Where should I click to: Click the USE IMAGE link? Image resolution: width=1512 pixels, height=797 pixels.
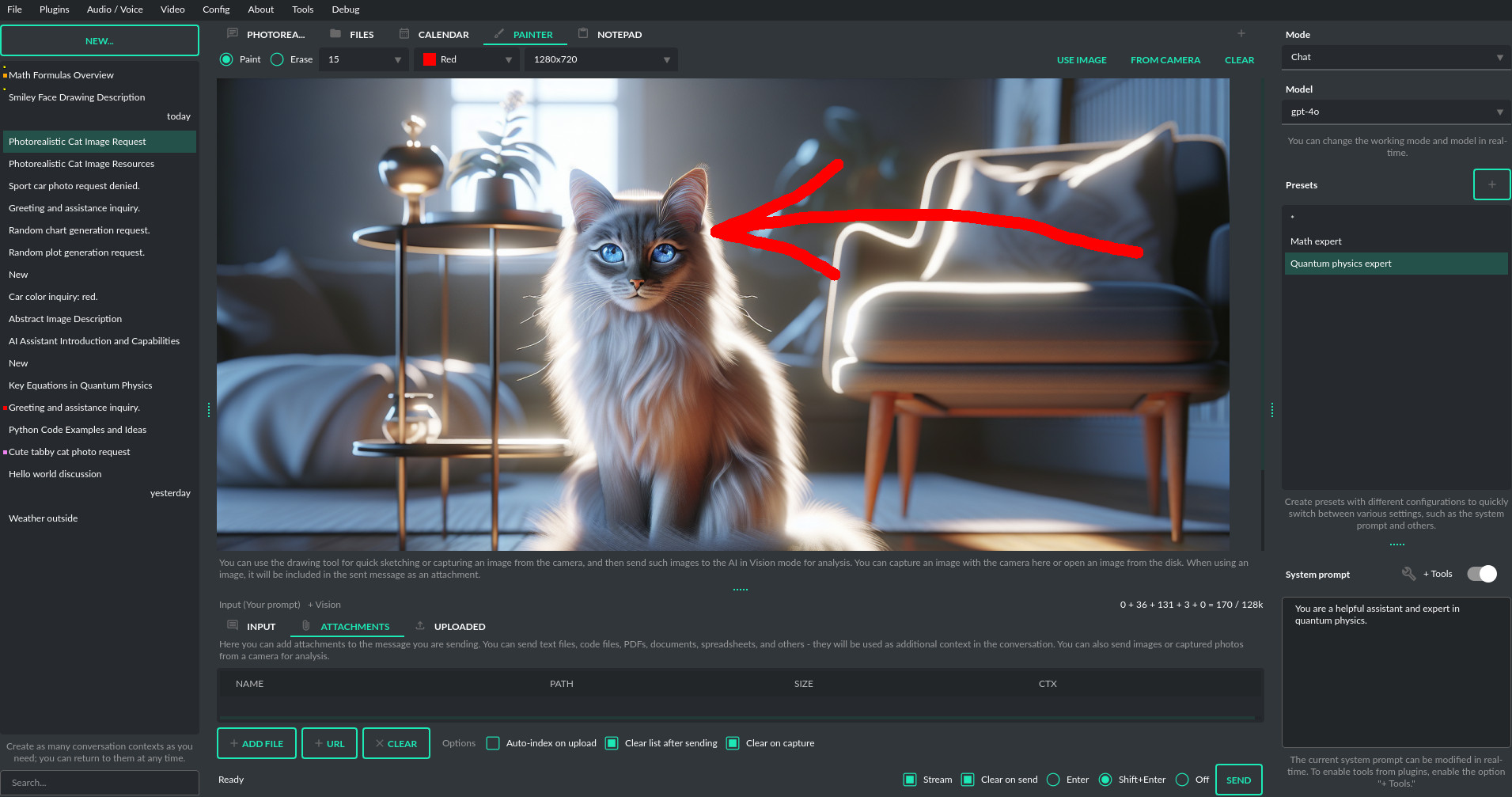pyautogui.click(x=1081, y=59)
